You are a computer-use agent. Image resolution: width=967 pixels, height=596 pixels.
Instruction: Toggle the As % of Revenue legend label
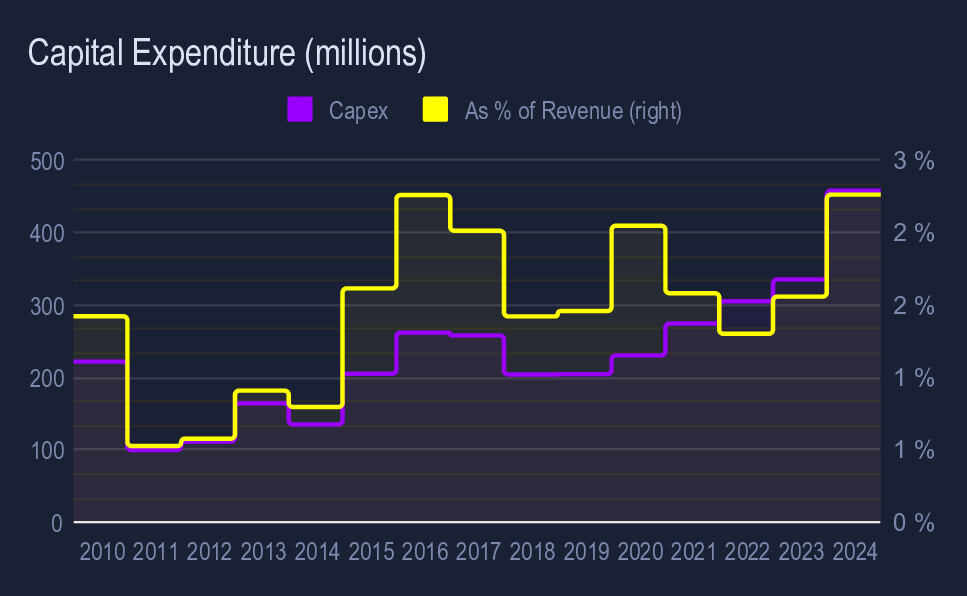[573, 111]
